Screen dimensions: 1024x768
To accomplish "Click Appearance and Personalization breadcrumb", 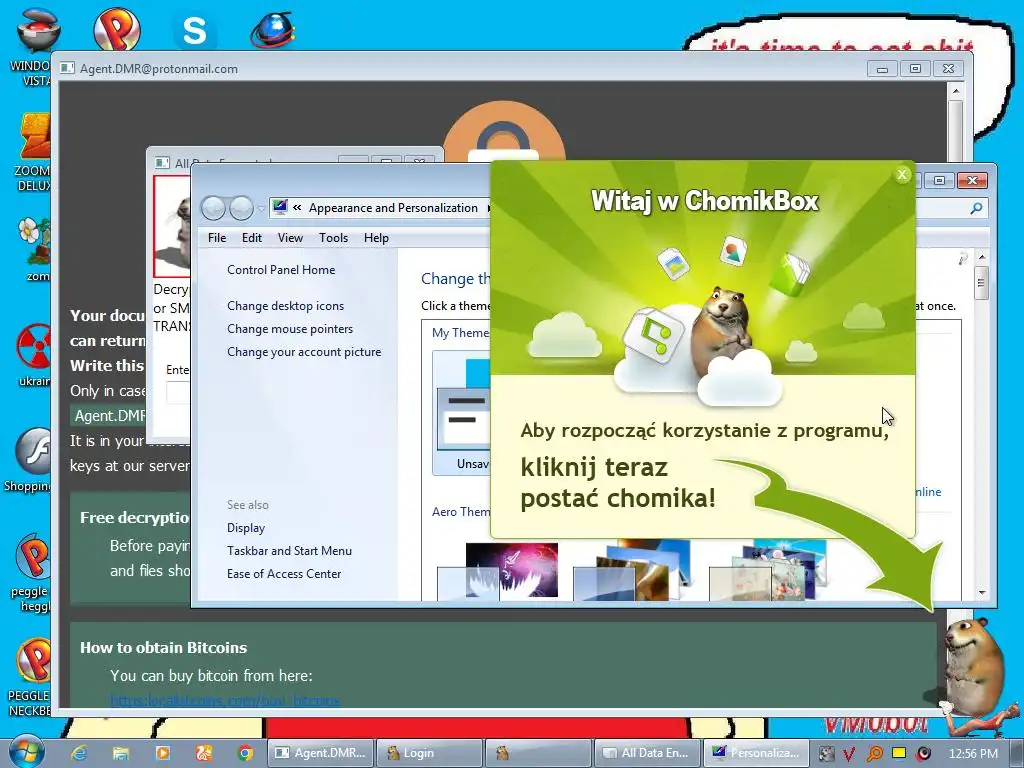I will (x=393, y=208).
